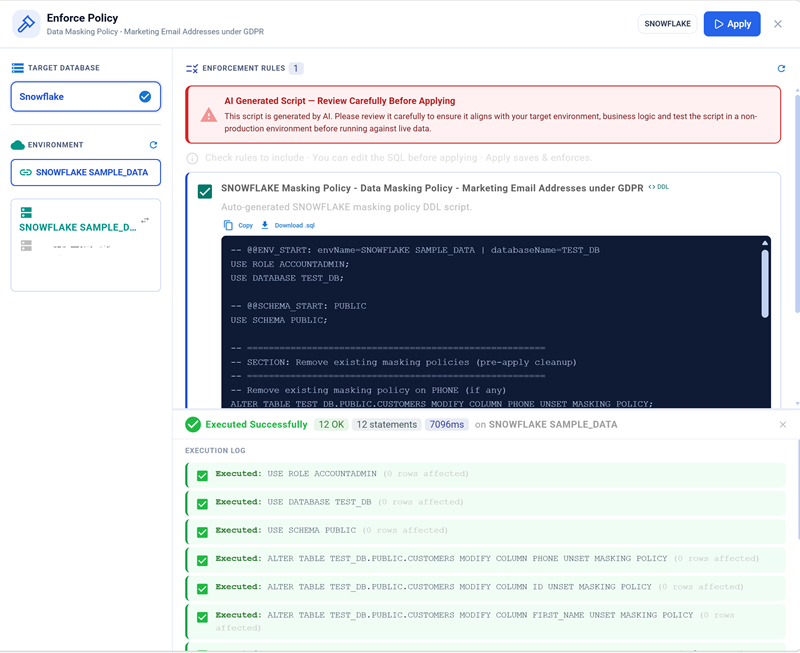Image resolution: width=800 pixels, height=653 pixels.
Task: Click inside the SQL script editor at USE ROLE ACCOUNTADMIN
Action: 290,264
